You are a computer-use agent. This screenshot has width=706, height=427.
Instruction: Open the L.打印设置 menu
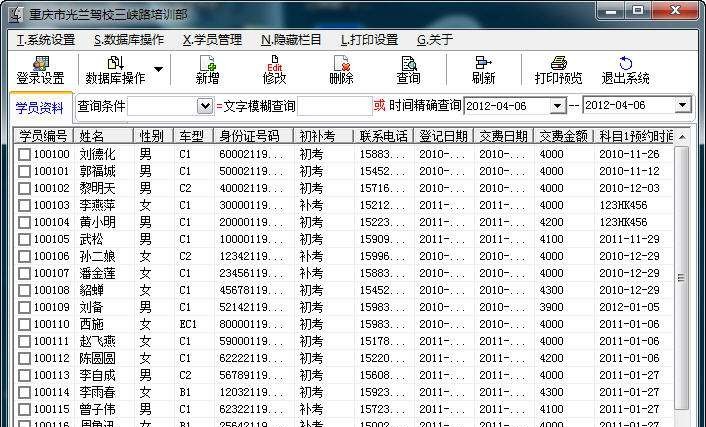(x=369, y=40)
